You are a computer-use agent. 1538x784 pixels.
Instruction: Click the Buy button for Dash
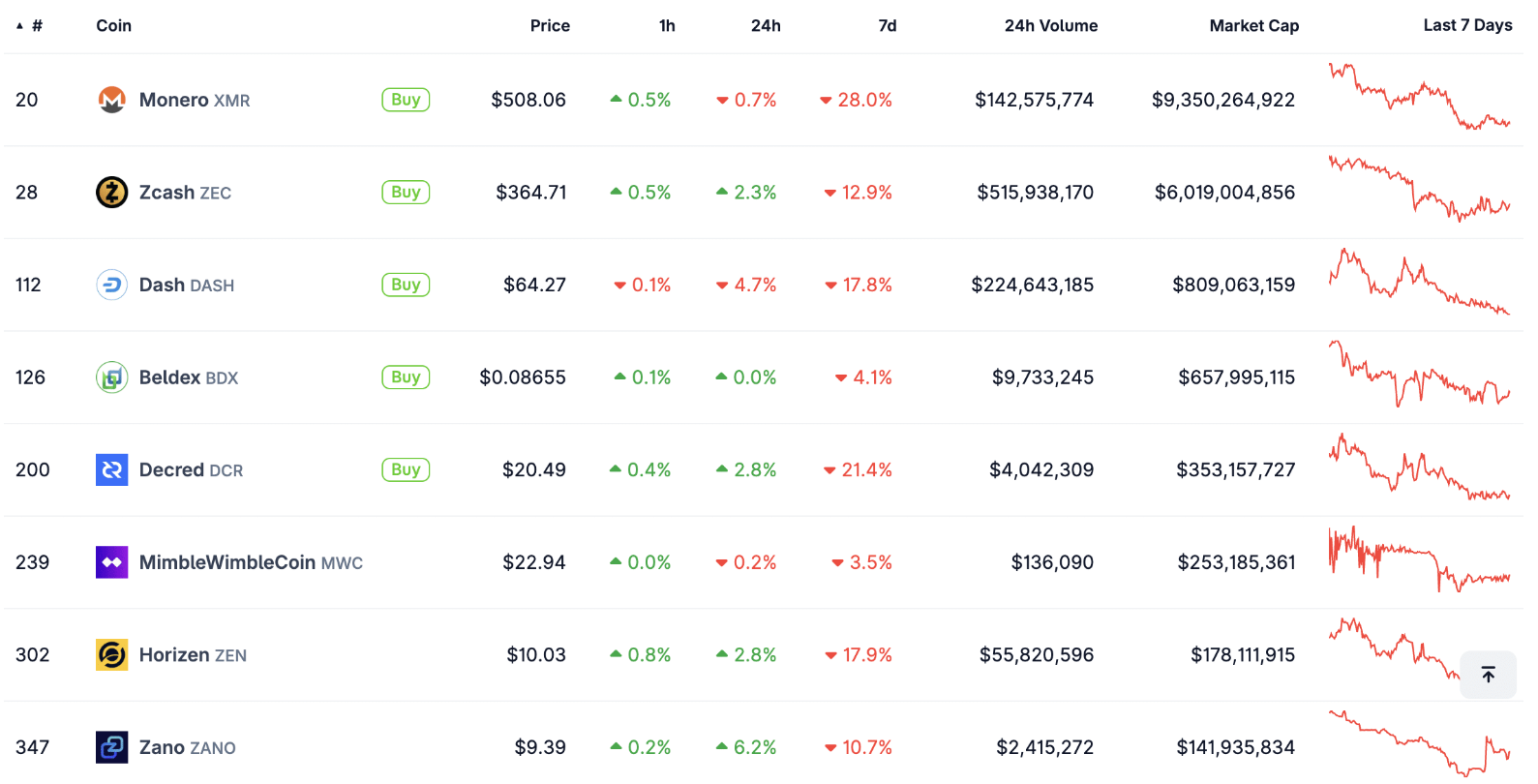click(x=406, y=285)
